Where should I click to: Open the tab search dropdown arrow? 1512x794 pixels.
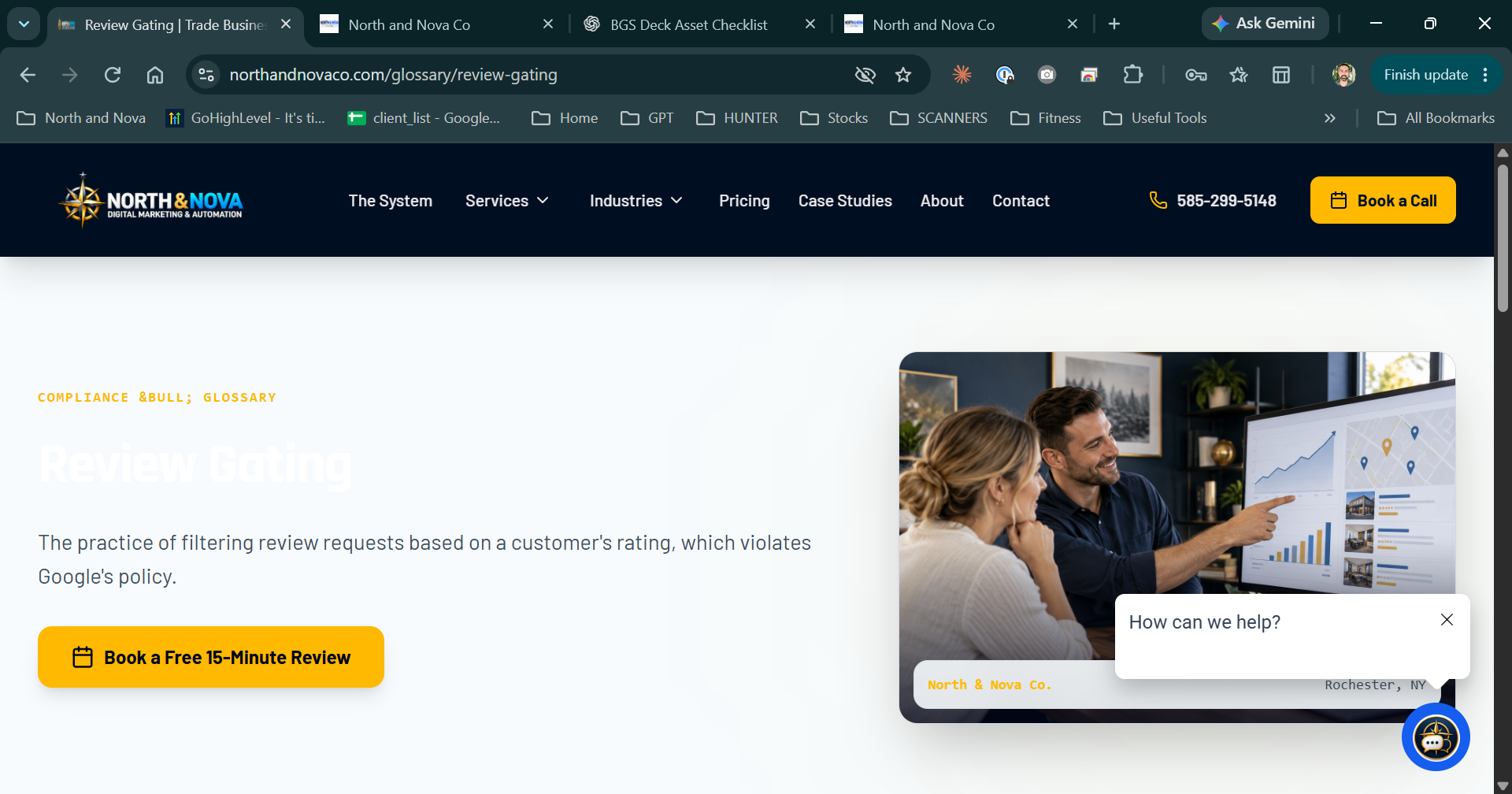tap(24, 24)
